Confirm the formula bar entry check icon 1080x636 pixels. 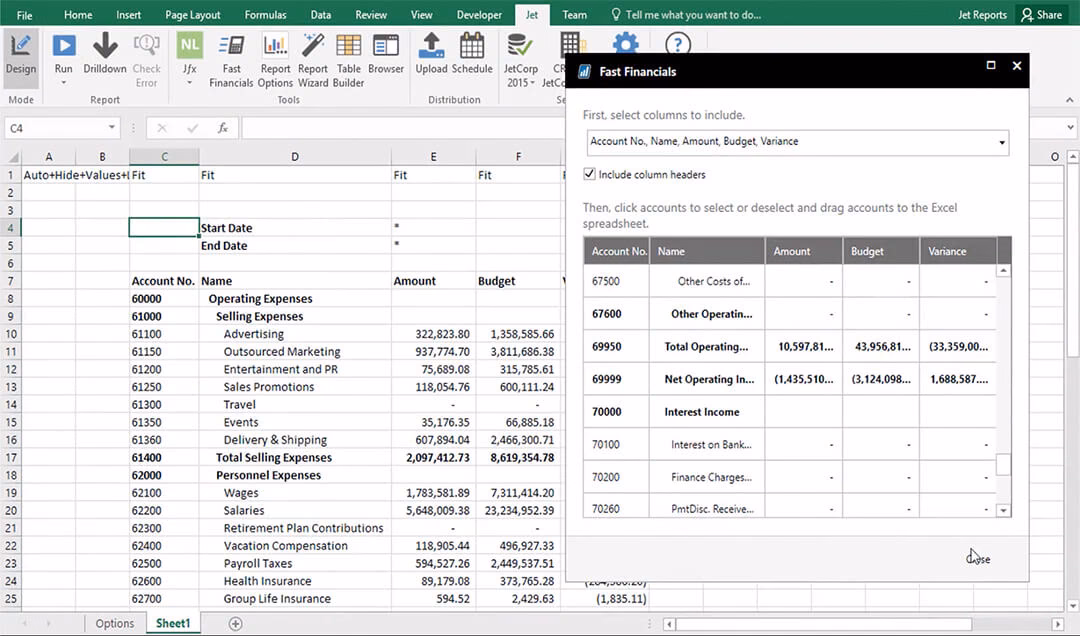click(x=192, y=128)
